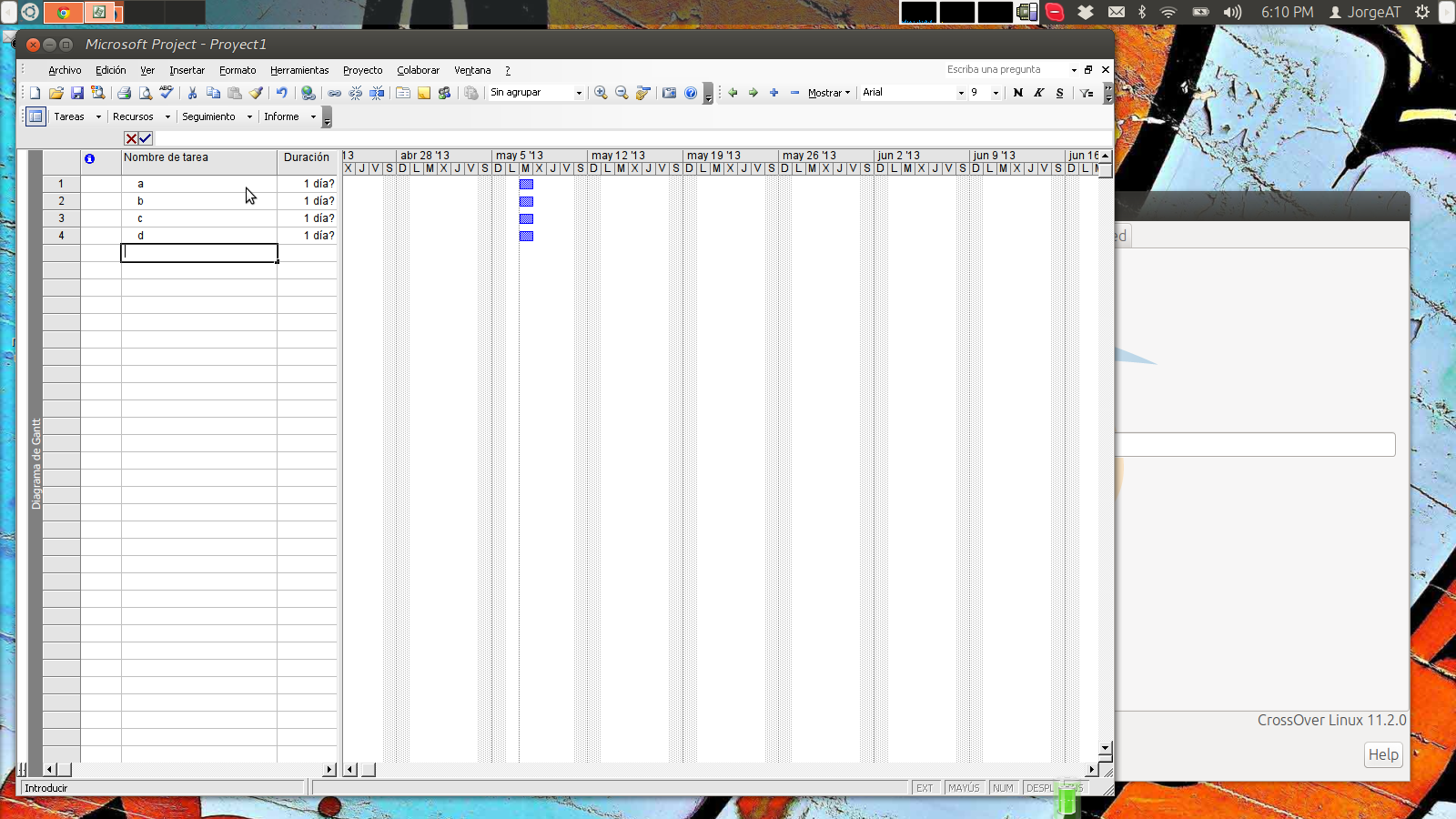Select the duration cell of task c
This screenshot has width=1456, height=819.
pos(308,218)
